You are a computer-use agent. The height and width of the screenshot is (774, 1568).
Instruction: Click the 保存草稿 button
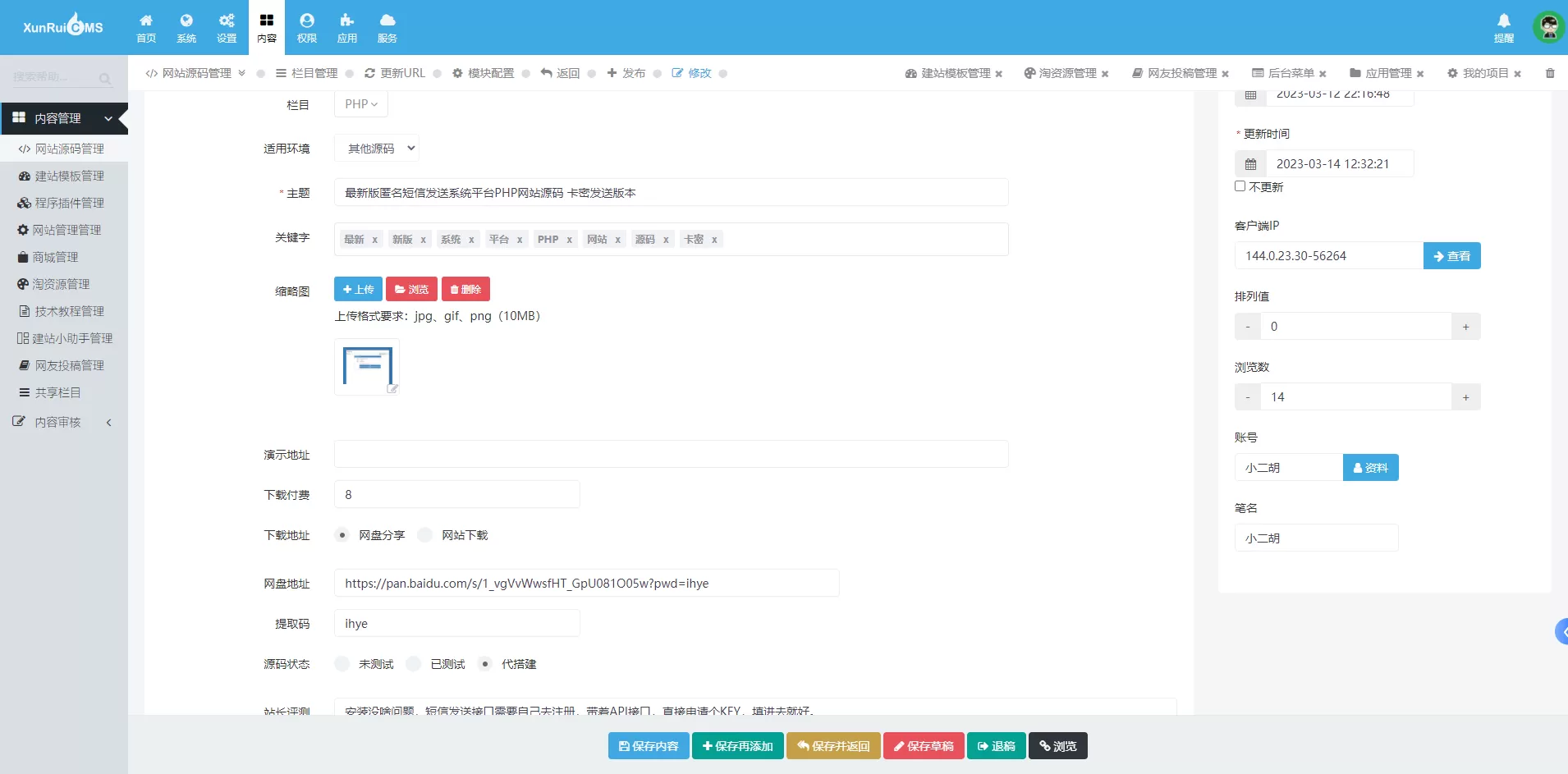[x=923, y=745]
